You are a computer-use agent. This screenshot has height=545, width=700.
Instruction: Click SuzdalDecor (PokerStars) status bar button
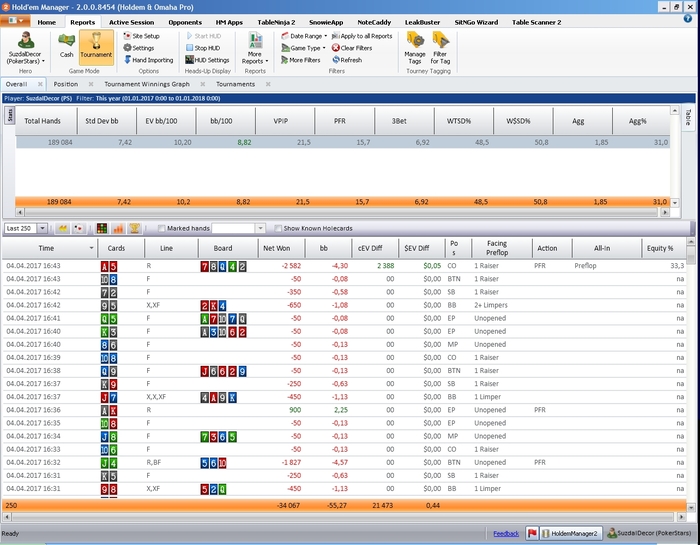click(649, 533)
